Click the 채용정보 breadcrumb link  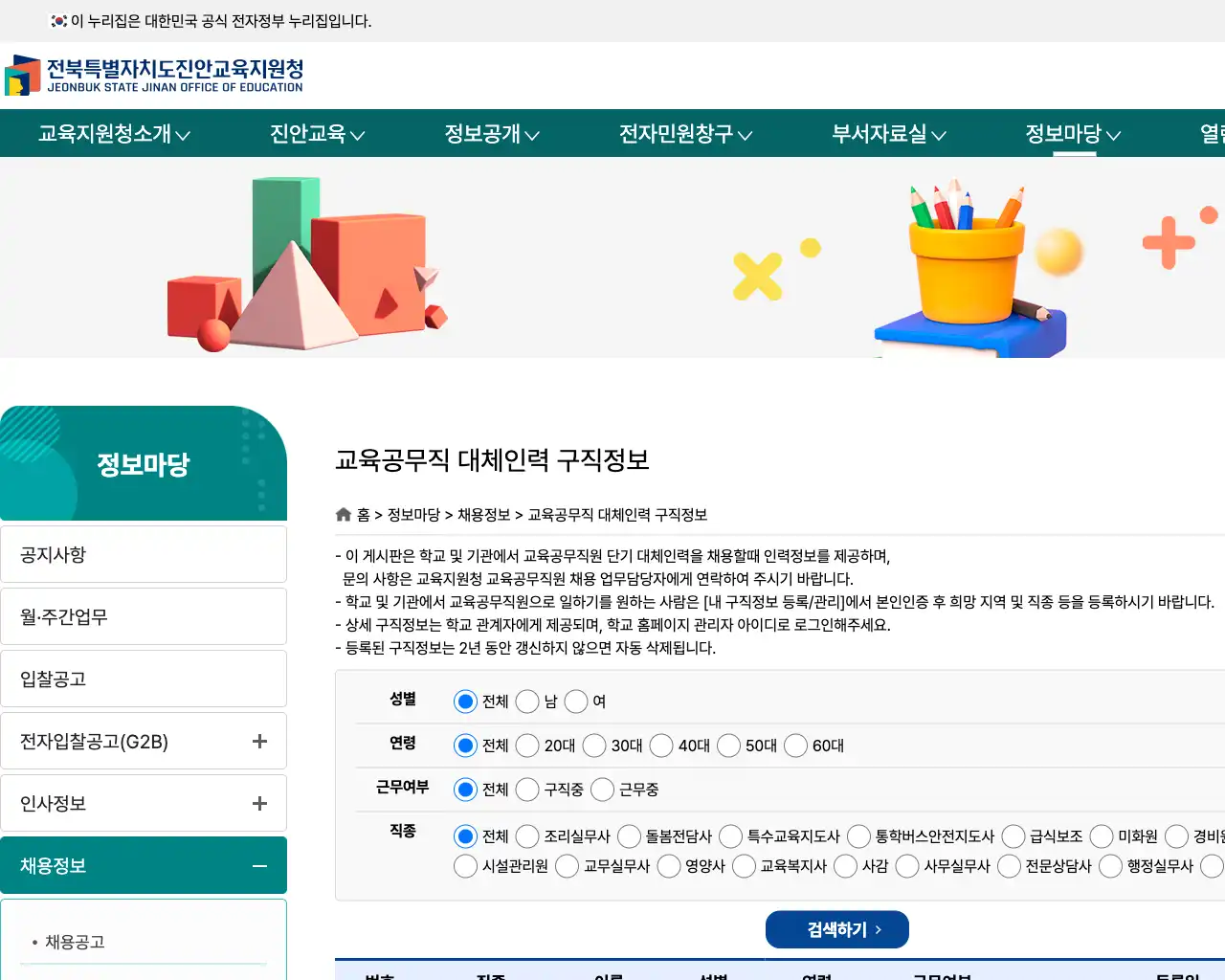484,515
